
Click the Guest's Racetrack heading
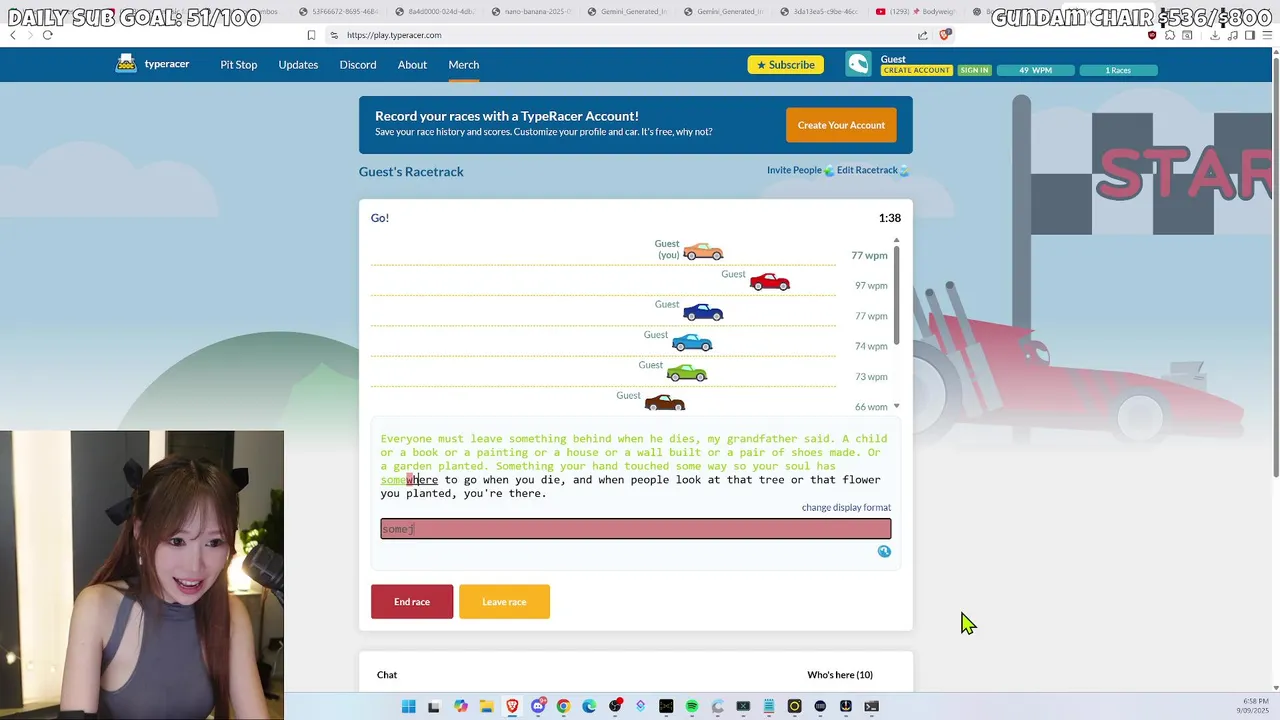coord(411,172)
